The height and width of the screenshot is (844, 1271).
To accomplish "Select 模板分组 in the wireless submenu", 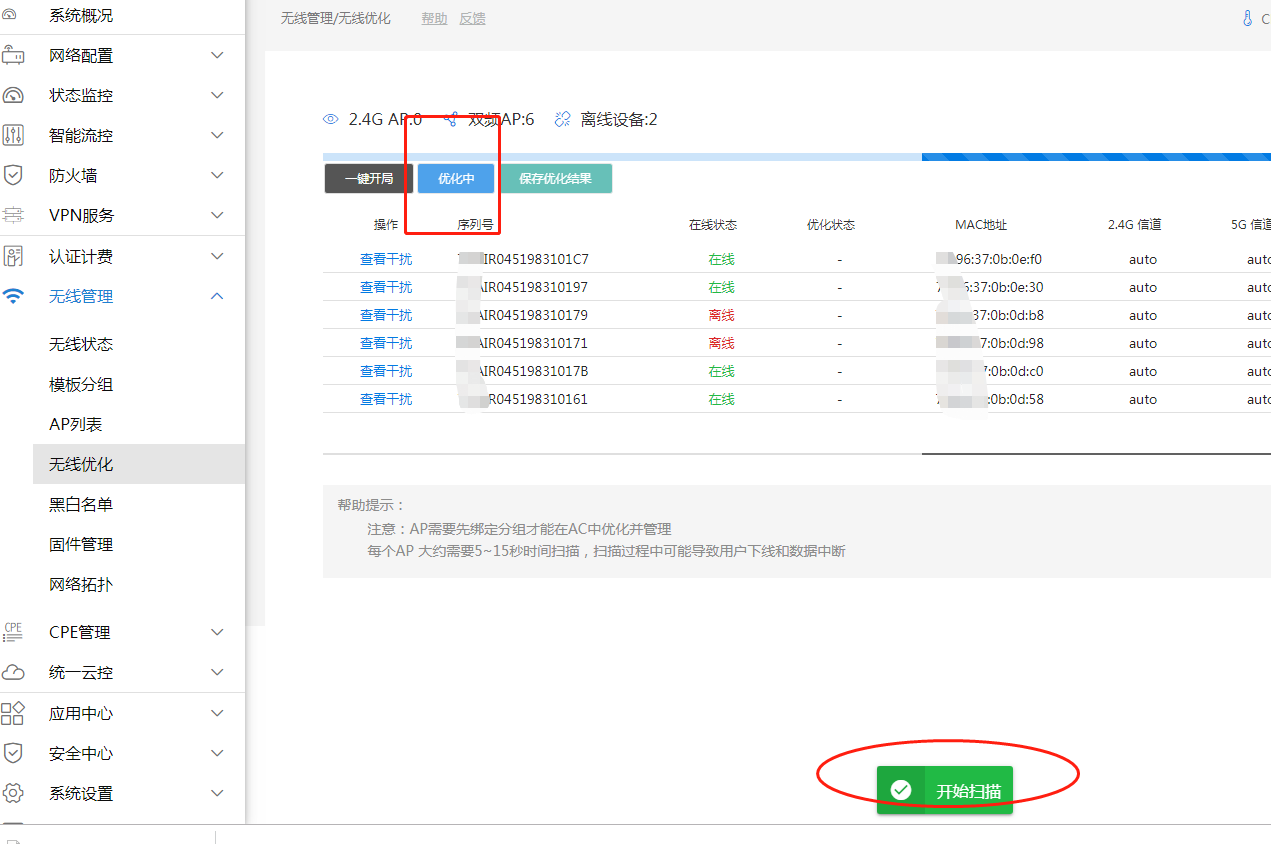I will (x=81, y=384).
